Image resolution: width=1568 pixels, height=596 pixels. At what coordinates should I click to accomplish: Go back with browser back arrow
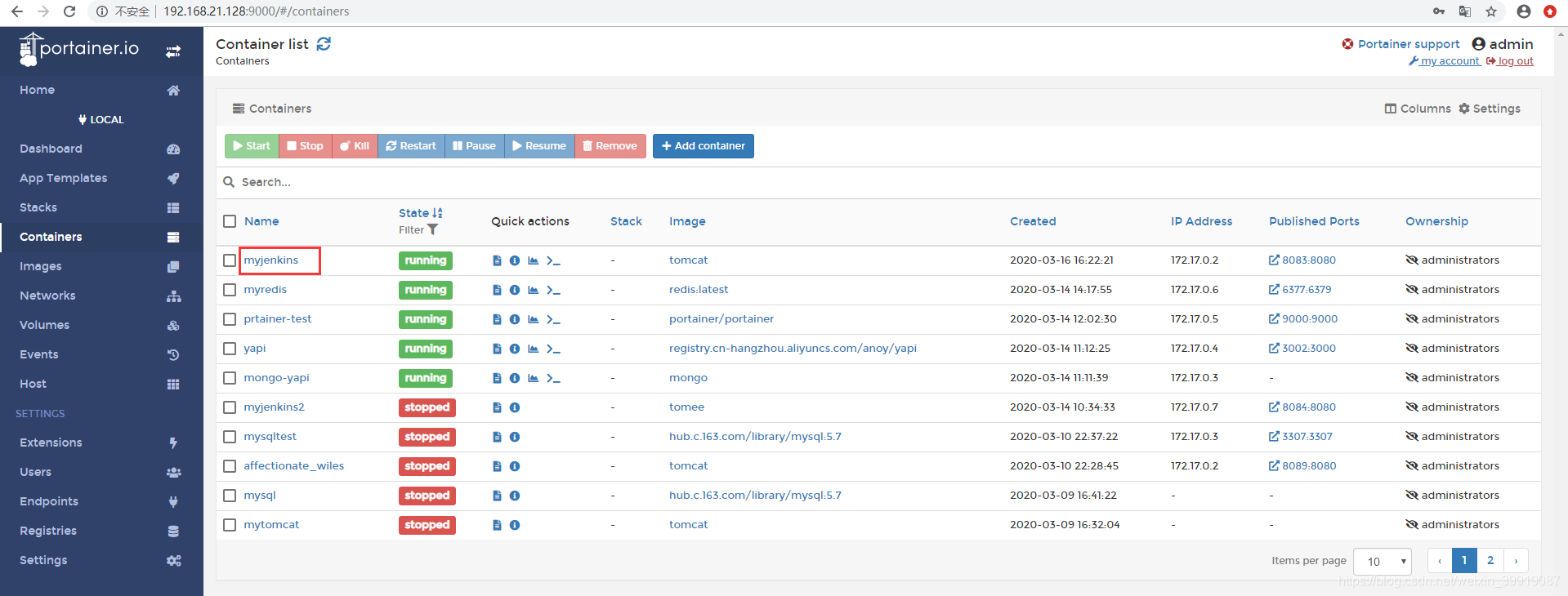[x=17, y=11]
